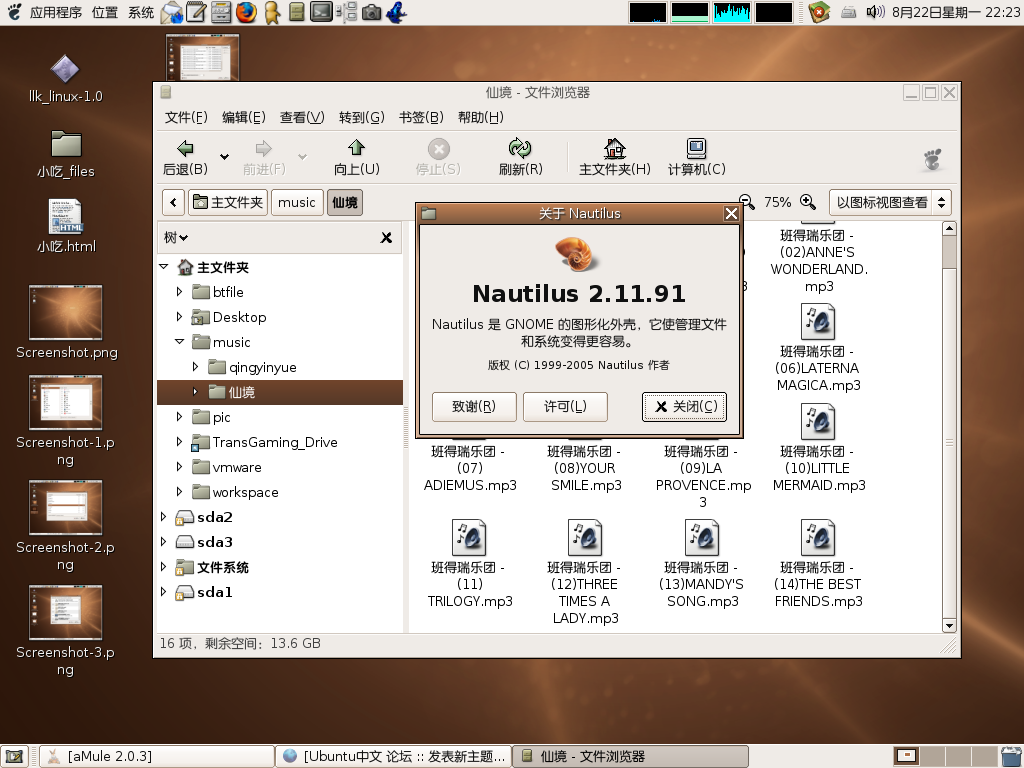Open the Back history dropdown arrow
1024x768 pixels.
pos(224,157)
